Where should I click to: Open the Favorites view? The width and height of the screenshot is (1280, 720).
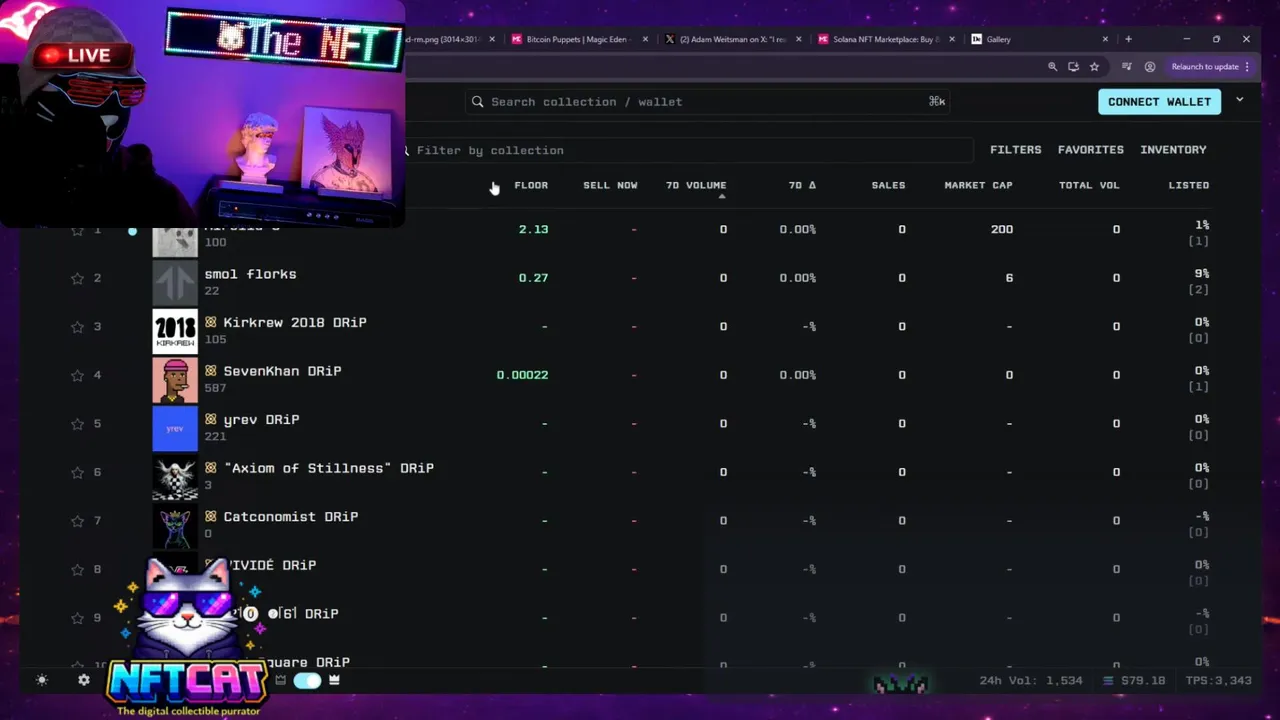click(x=1091, y=150)
